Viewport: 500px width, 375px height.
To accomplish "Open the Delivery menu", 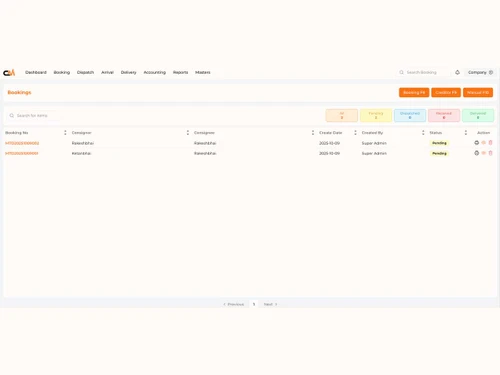I will pyautogui.click(x=129, y=72).
